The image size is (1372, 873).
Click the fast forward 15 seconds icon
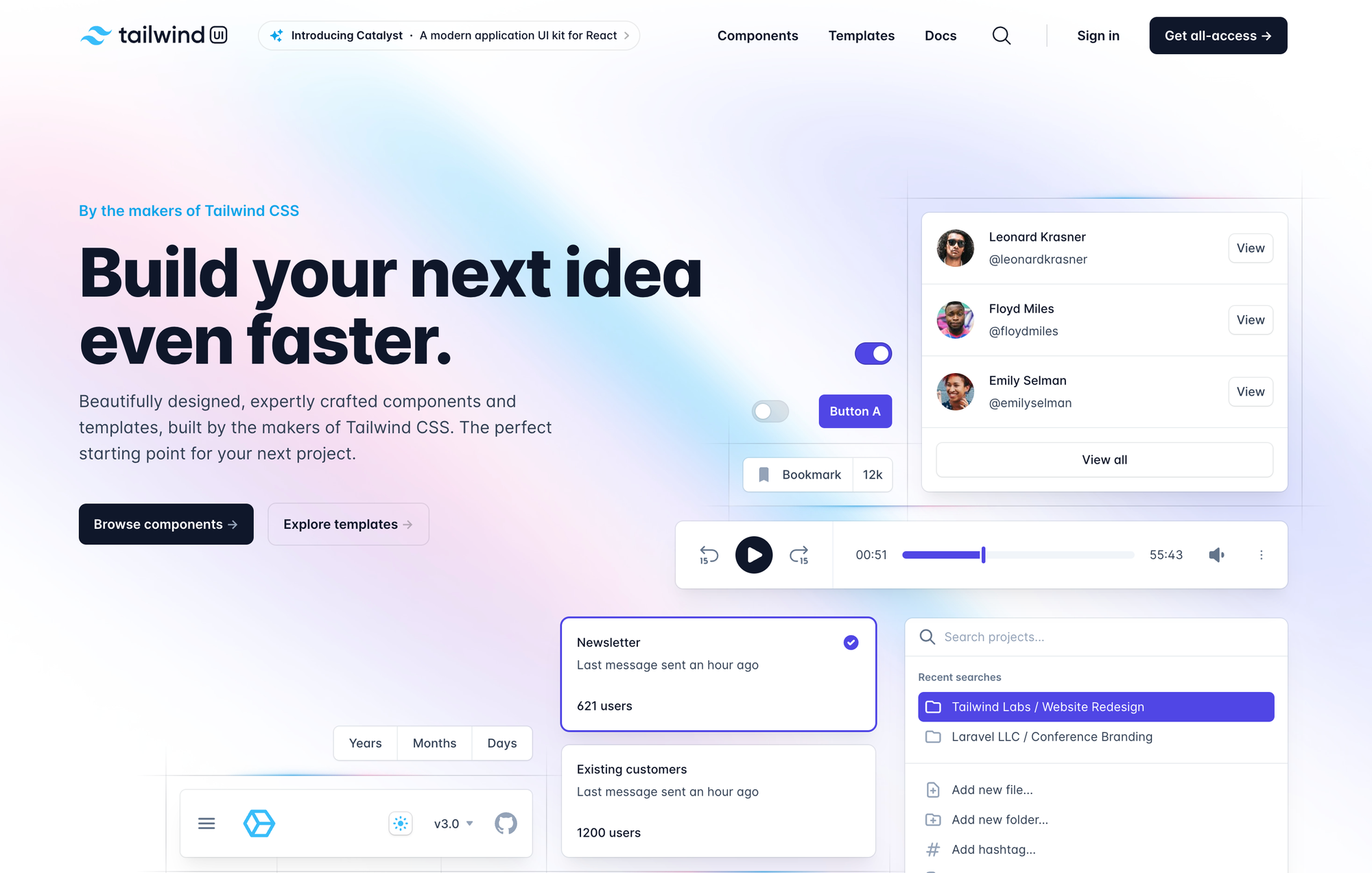pos(799,554)
